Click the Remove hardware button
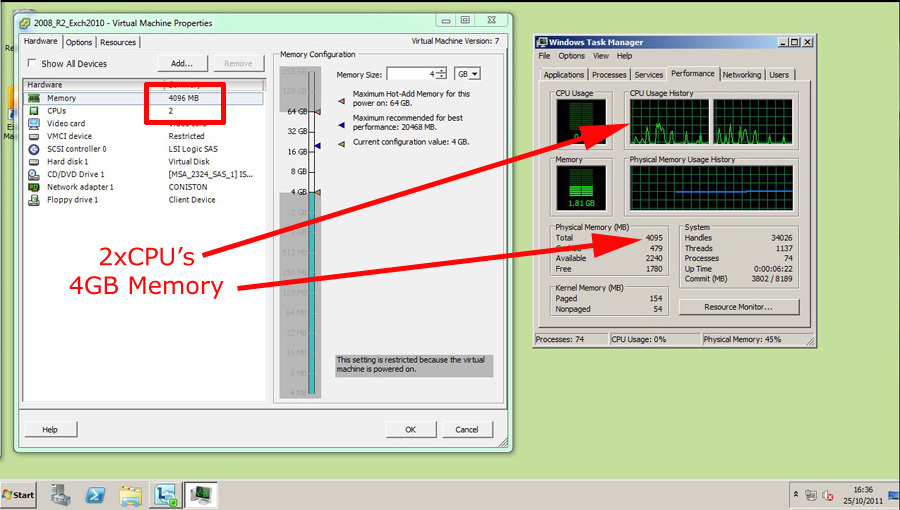Image resolution: width=900 pixels, height=510 pixels. [238, 63]
